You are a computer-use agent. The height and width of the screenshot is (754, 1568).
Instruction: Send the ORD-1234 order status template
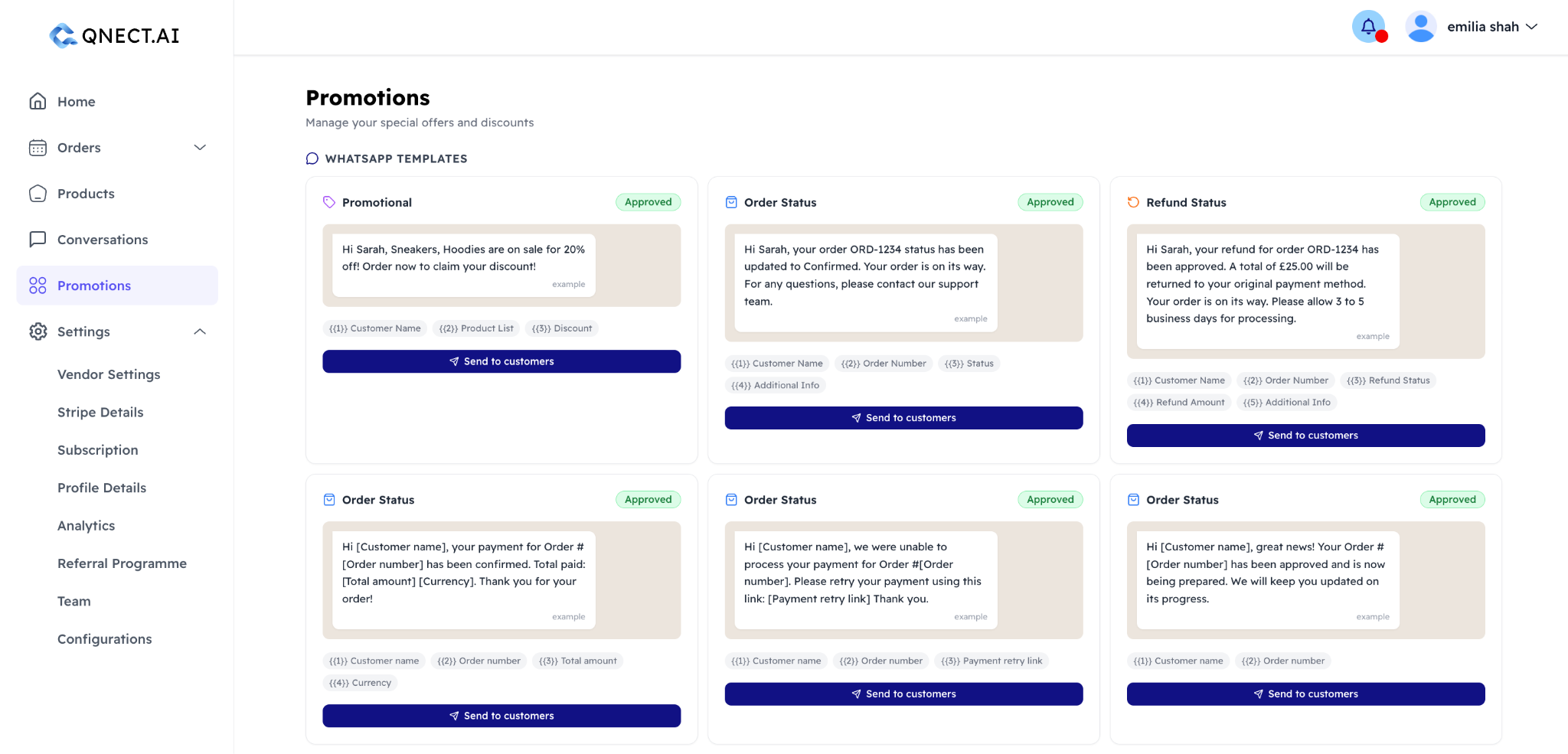click(903, 418)
